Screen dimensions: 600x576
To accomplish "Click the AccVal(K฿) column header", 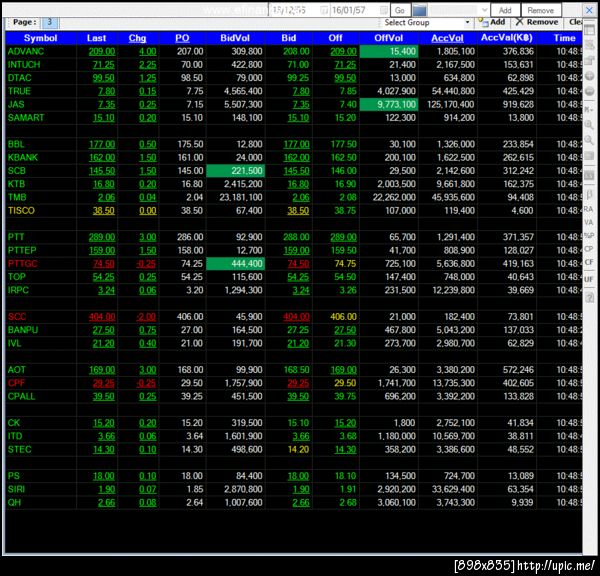I will [507, 38].
